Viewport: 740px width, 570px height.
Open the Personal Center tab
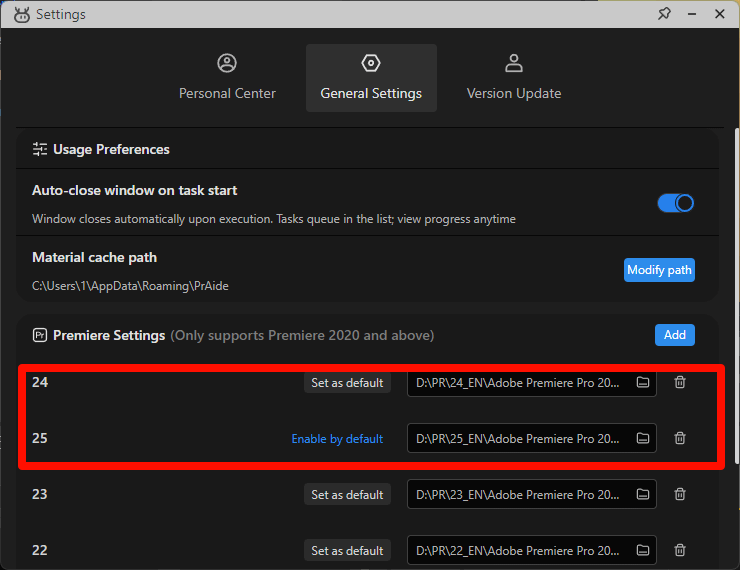[x=227, y=78]
